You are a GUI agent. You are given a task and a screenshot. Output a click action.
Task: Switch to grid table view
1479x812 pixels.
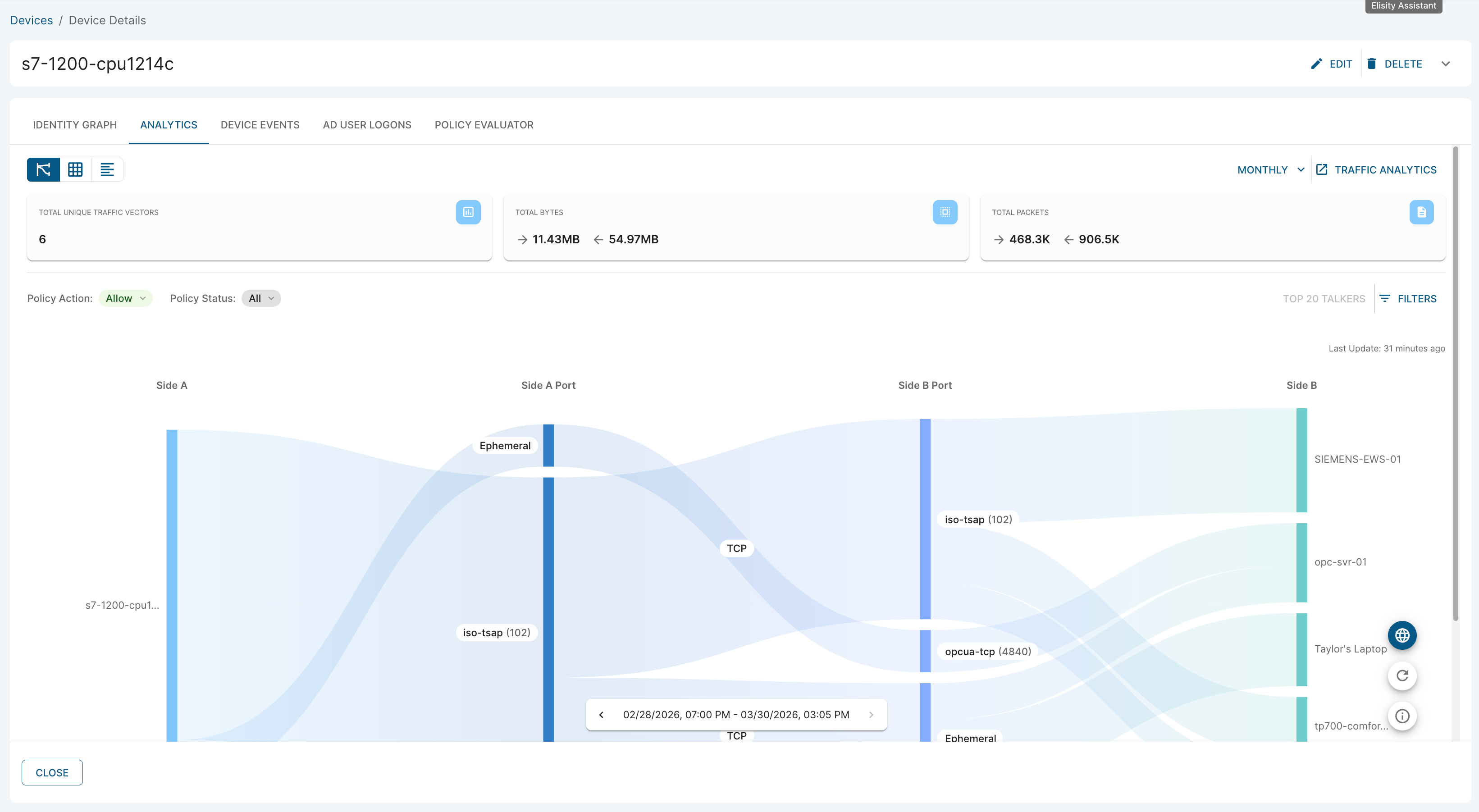click(x=75, y=169)
